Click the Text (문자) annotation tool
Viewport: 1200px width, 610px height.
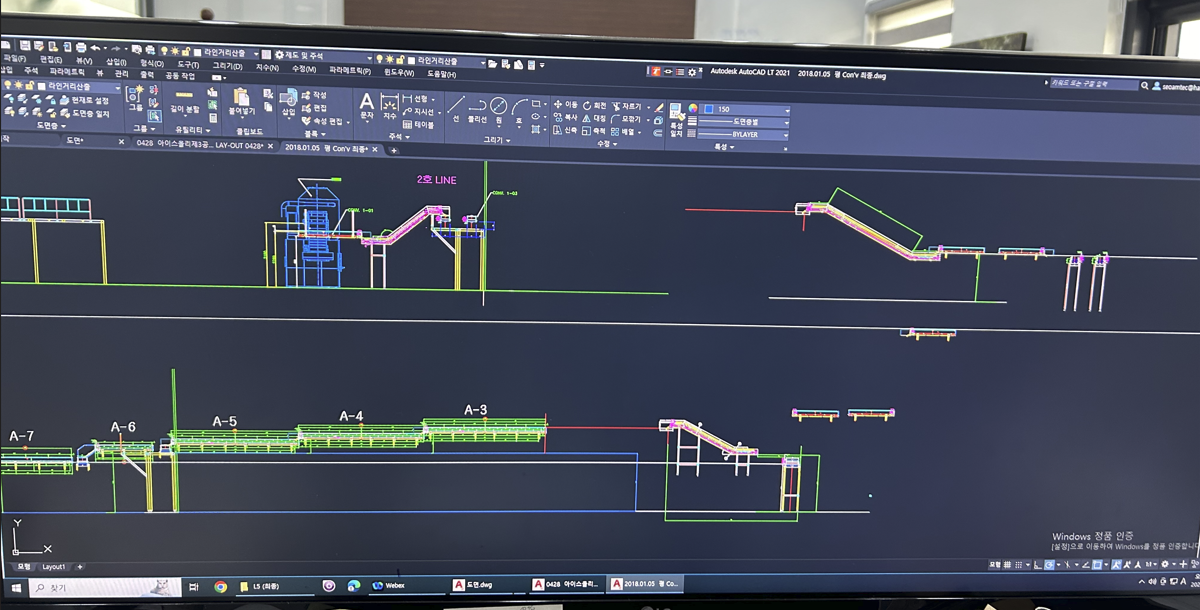coord(367,106)
